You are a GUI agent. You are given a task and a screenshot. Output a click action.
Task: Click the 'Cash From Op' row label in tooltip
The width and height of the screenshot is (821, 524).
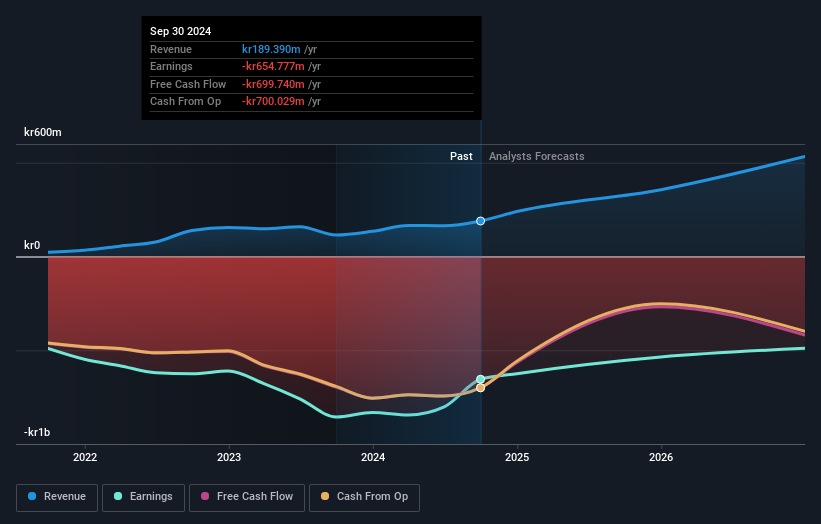[185, 102]
